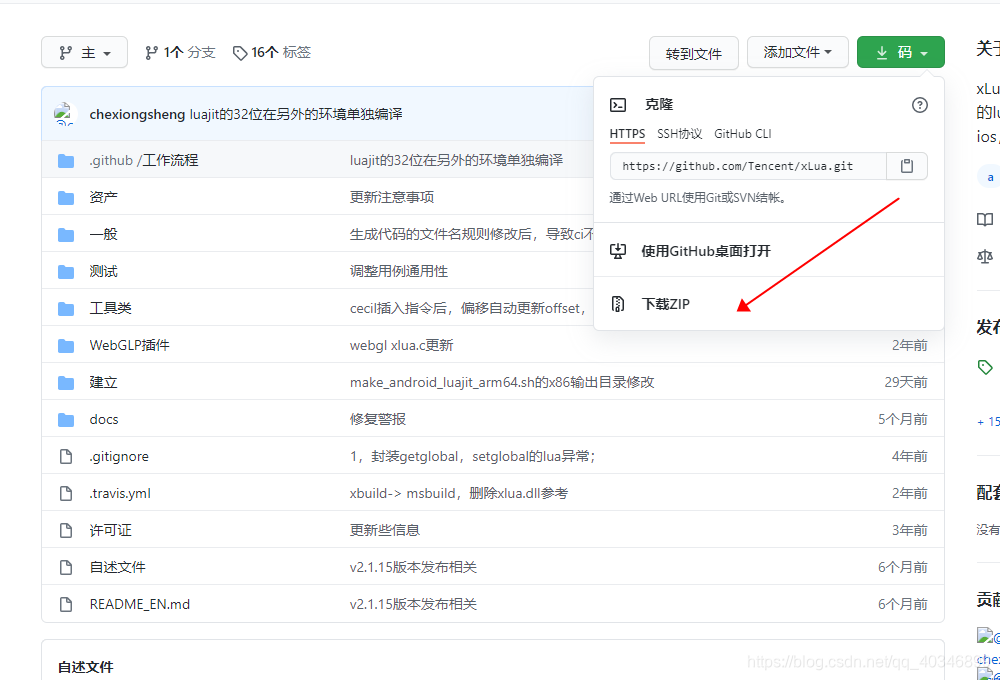Click the 29天前 timestamp
Viewport: 1000px width, 680px height.
coord(906,382)
